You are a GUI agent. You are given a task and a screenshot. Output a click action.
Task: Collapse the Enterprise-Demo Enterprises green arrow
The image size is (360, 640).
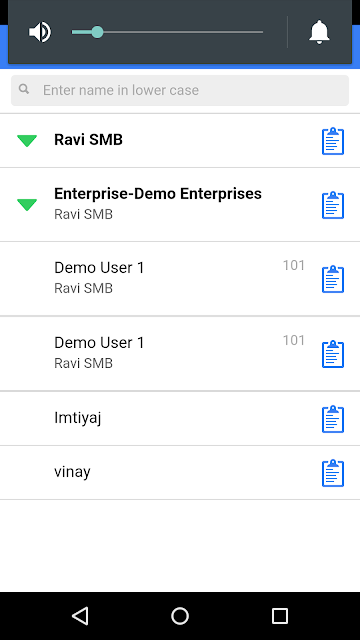[x=27, y=205]
